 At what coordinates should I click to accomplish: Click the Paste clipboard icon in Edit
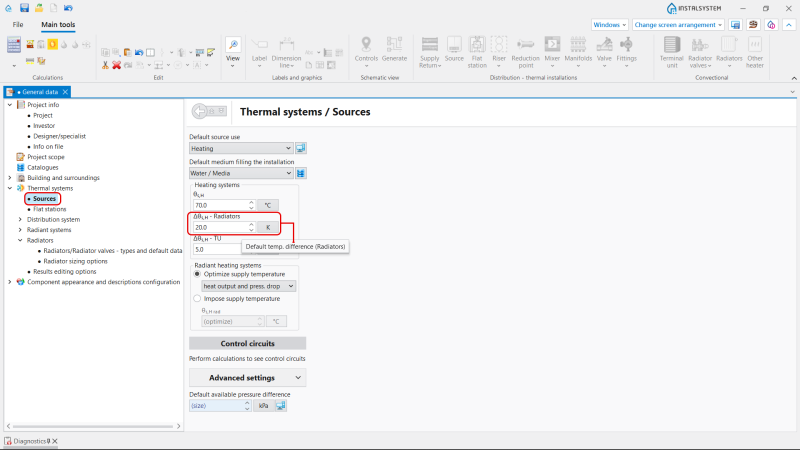(128, 52)
